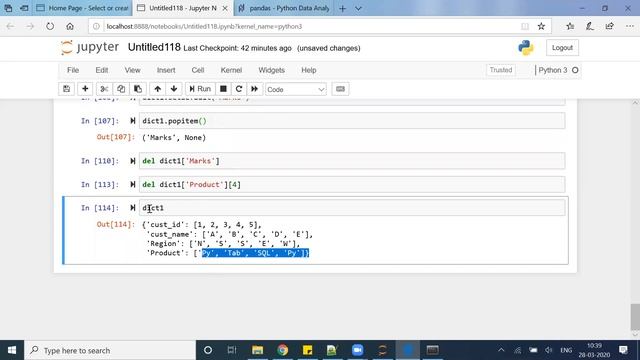This screenshot has width=640, height=360.
Task: Open the taskbar notification center icon
Action: pyautogui.click(x=623, y=350)
